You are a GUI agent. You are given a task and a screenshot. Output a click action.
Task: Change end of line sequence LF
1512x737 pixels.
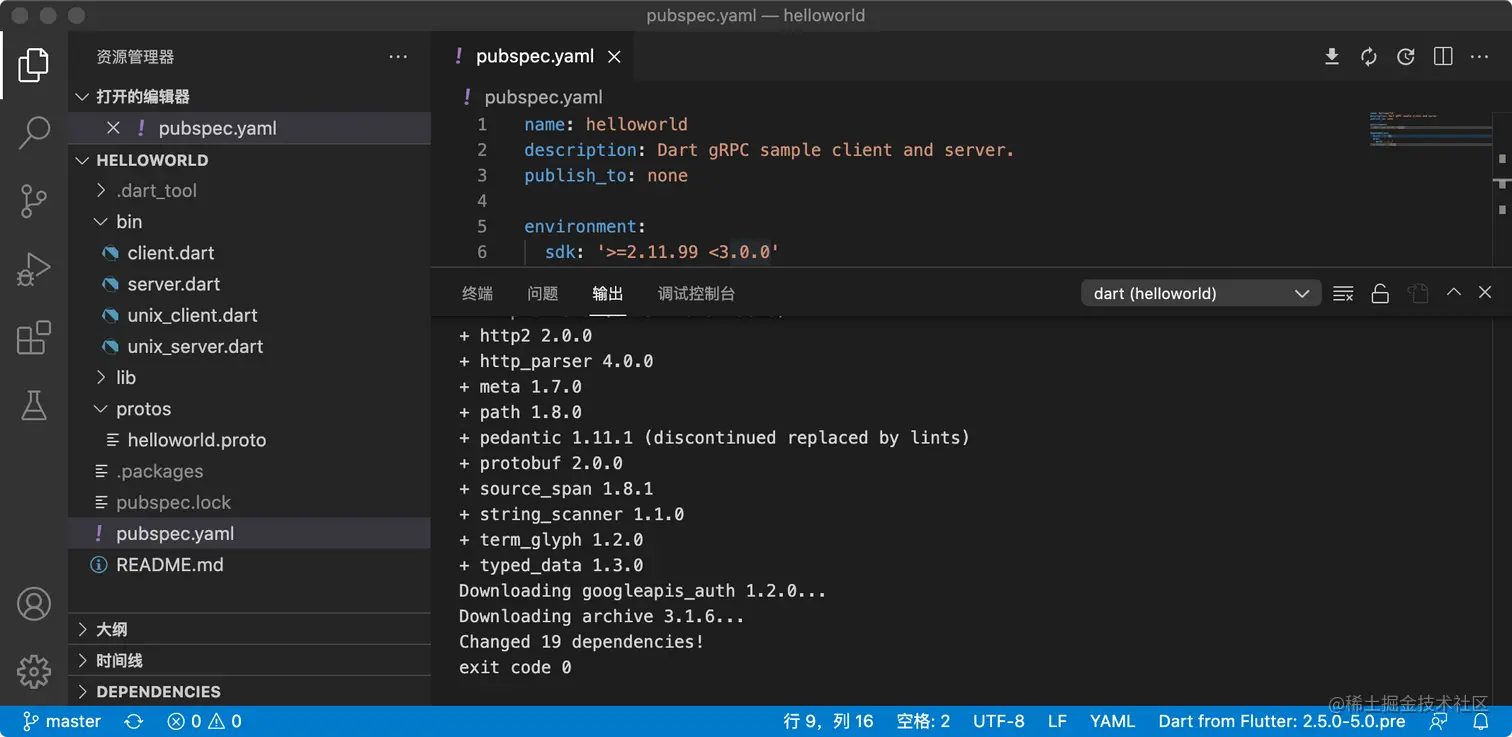pos(1057,721)
